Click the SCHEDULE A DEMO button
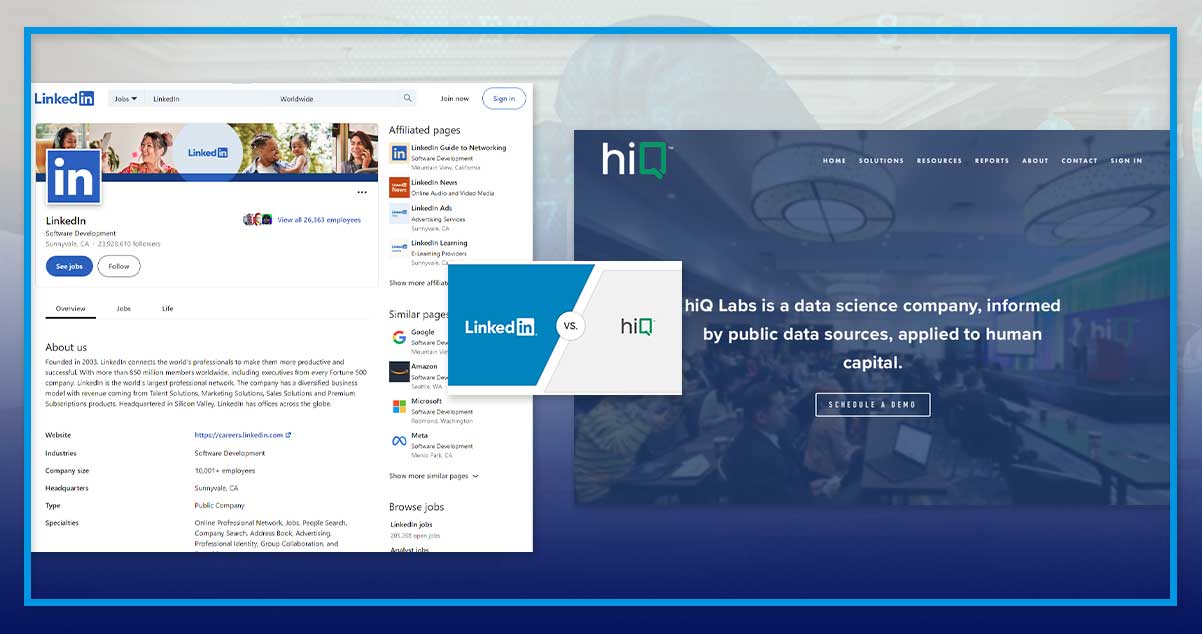Screen dimensions: 1202x634 point(873,404)
